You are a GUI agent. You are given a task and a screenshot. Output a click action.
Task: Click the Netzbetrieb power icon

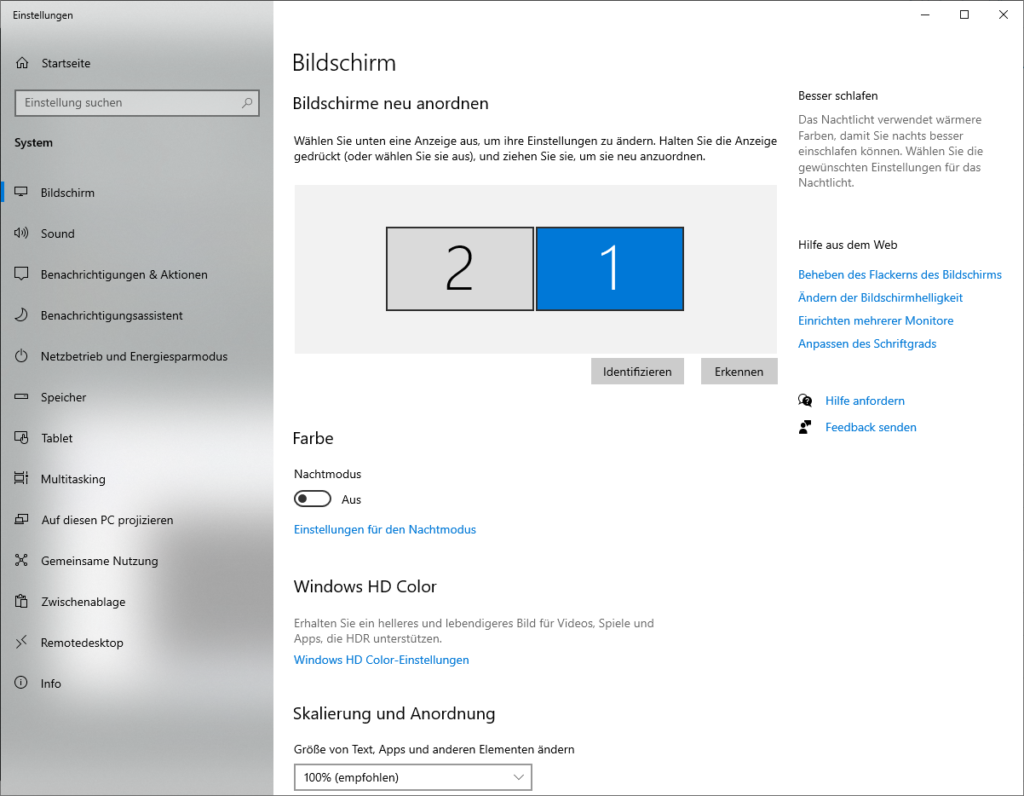(x=22, y=356)
